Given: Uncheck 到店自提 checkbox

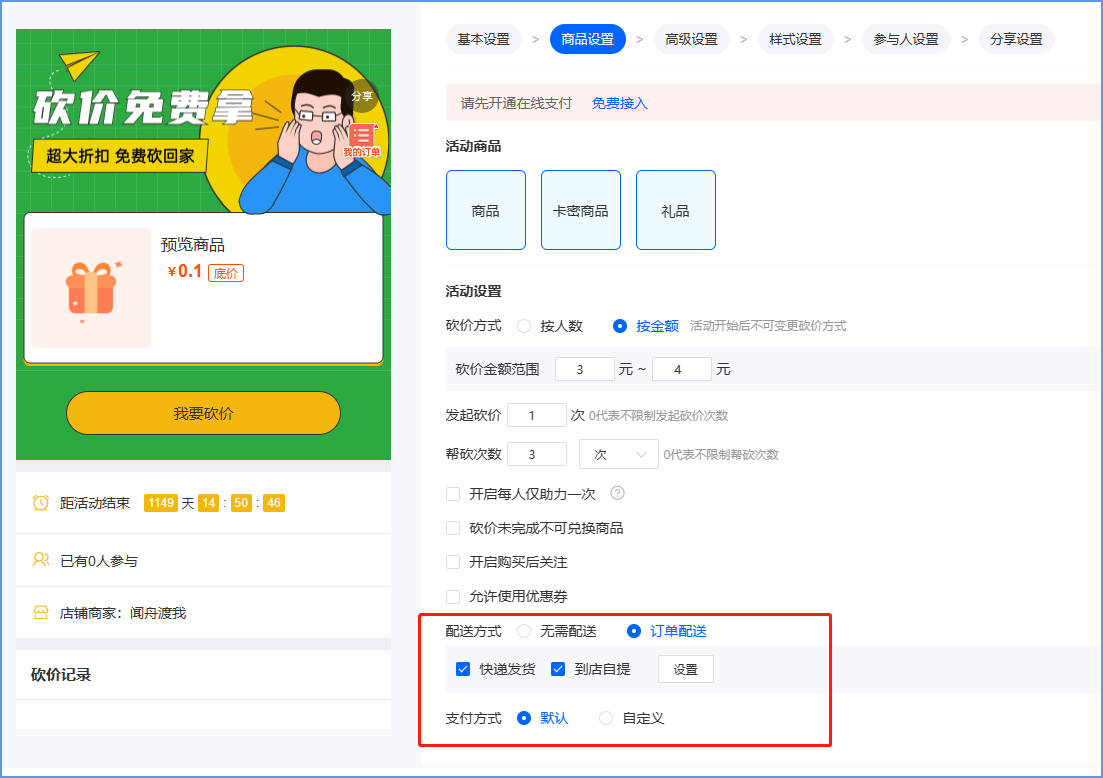Looking at the screenshot, I should tap(558, 669).
